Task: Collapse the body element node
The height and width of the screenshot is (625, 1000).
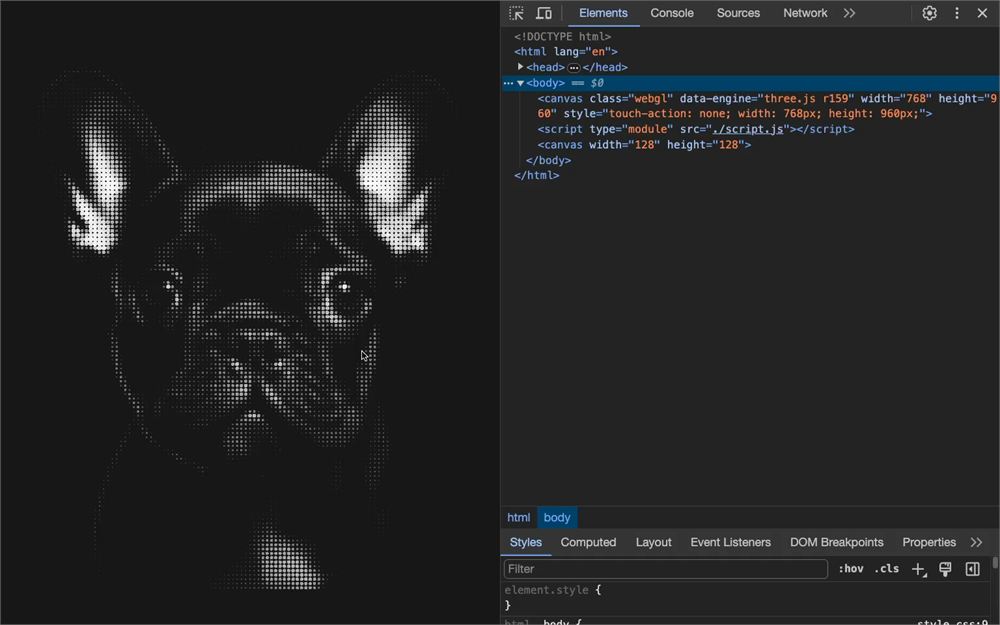Action: [520, 83]
